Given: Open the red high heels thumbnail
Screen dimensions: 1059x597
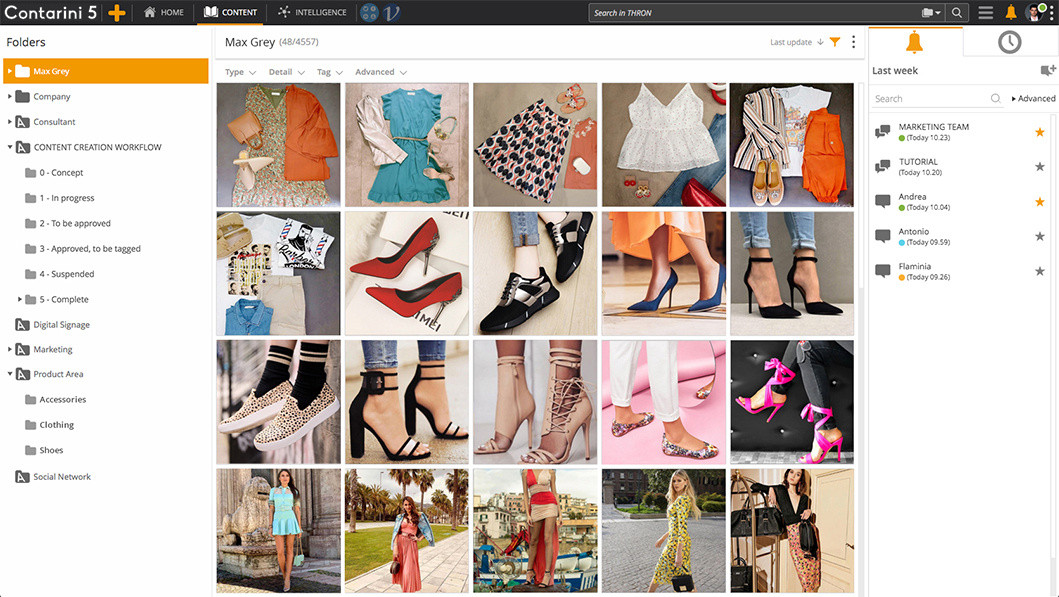Looking at the screenshot, I should click(x=407, y=274).
